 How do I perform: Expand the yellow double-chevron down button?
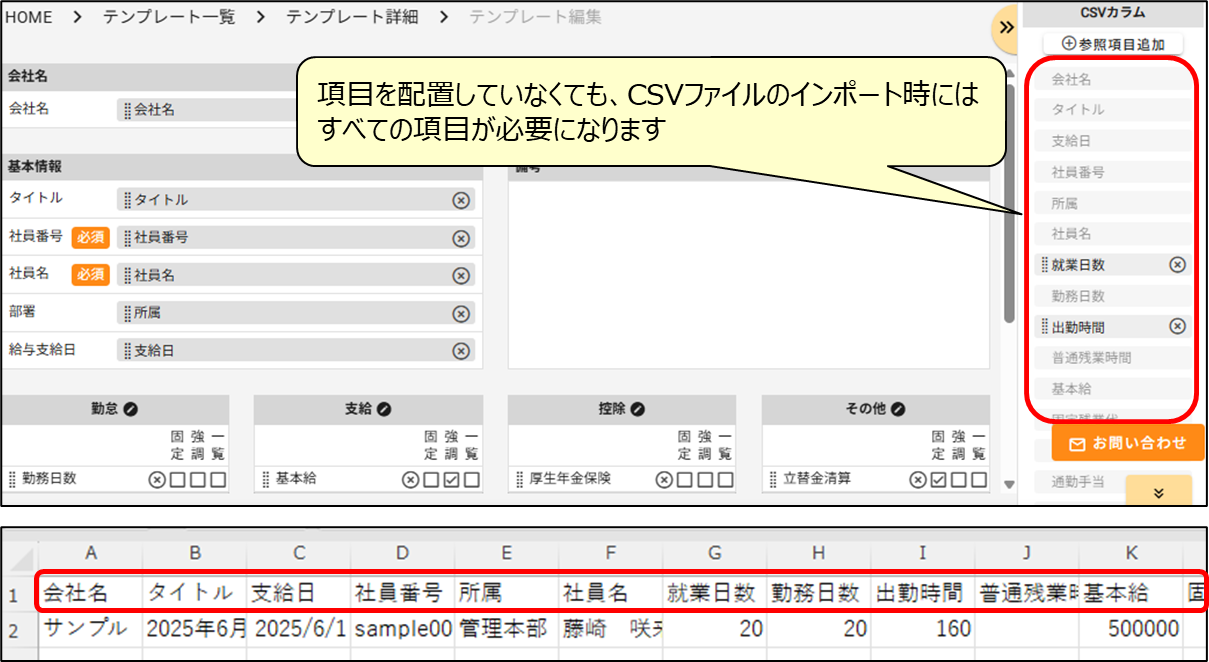[x=1158, y=492]
